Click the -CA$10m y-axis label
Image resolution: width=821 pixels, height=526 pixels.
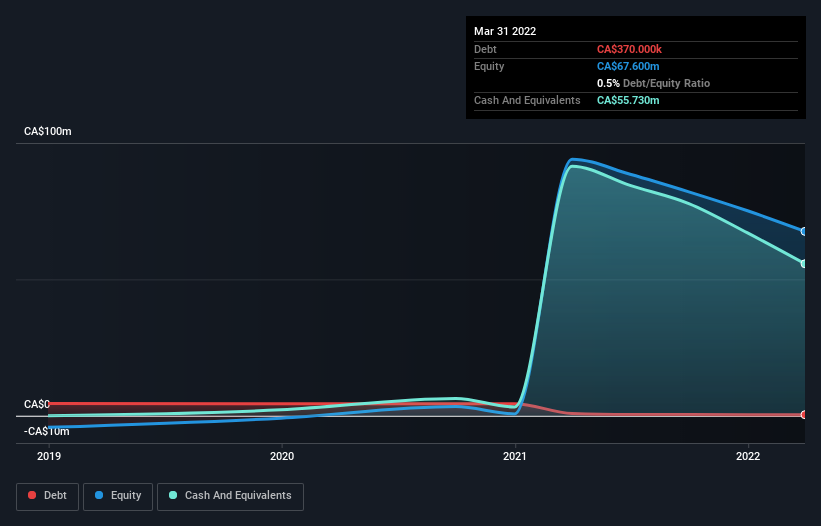coord(47,432)
